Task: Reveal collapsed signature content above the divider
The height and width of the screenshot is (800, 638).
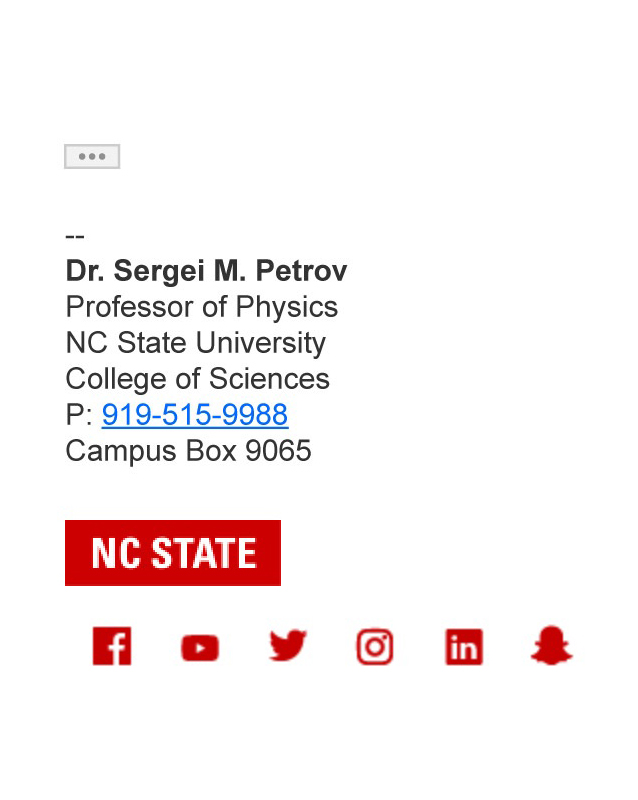Action: coord(92,156)
